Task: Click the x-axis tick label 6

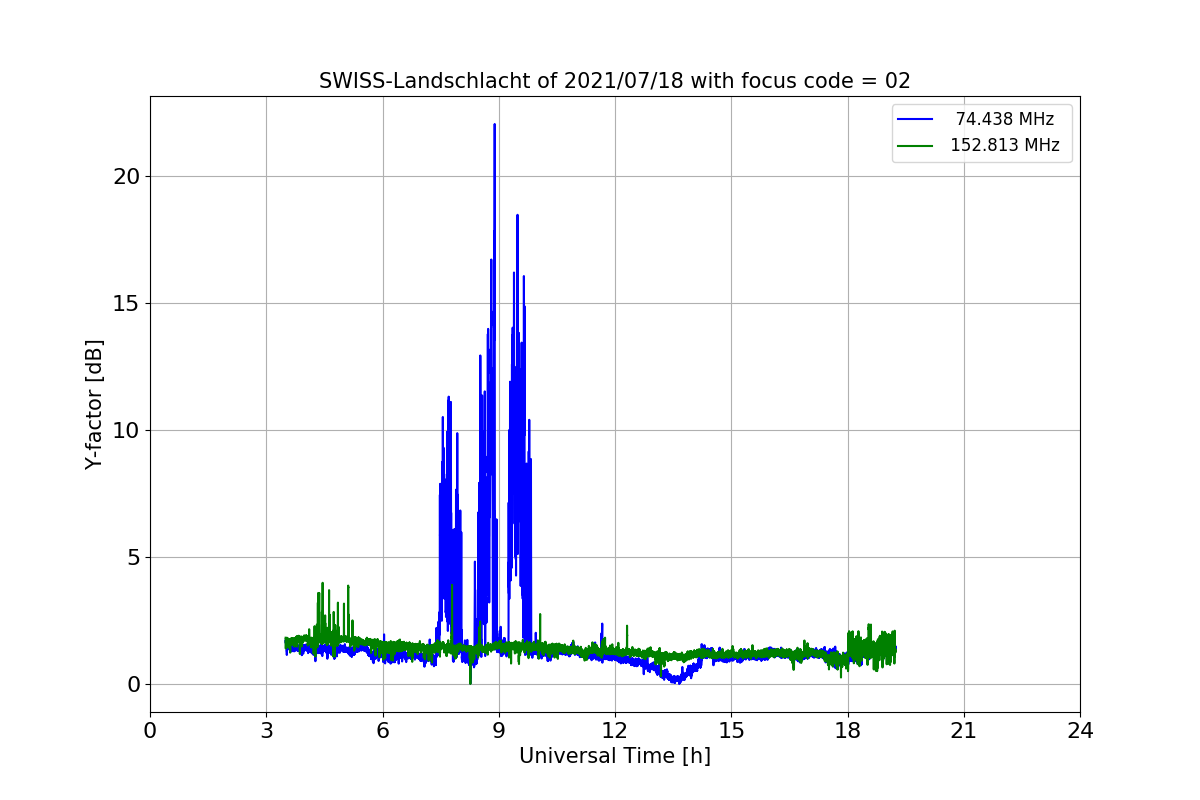Action: (x=382, y=731)
